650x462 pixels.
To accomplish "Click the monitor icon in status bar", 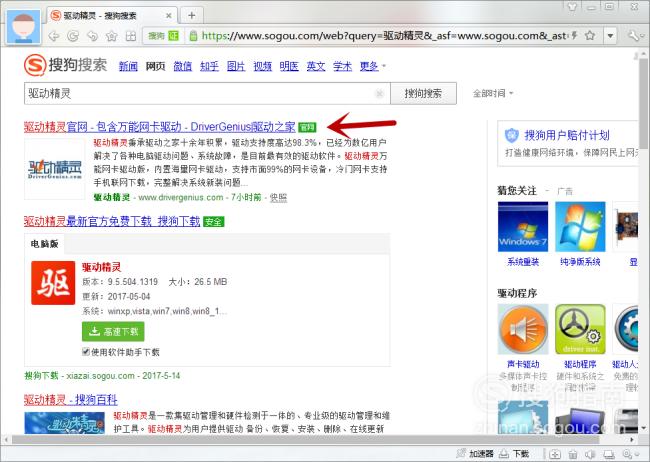I will 609,454.
